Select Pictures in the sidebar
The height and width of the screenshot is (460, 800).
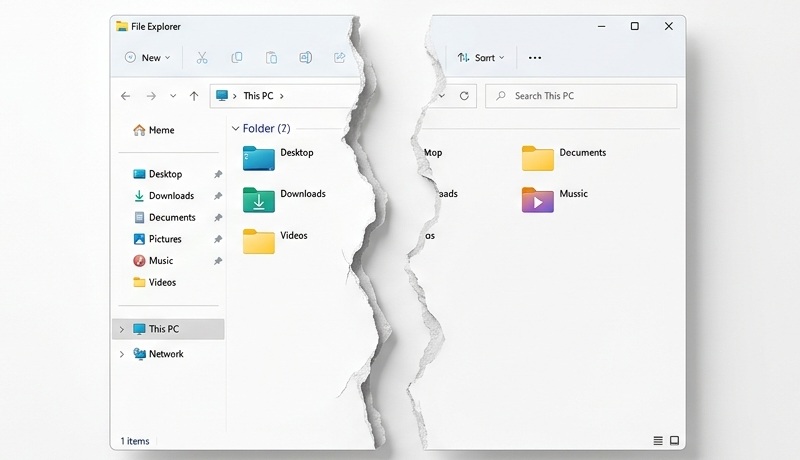158,239
